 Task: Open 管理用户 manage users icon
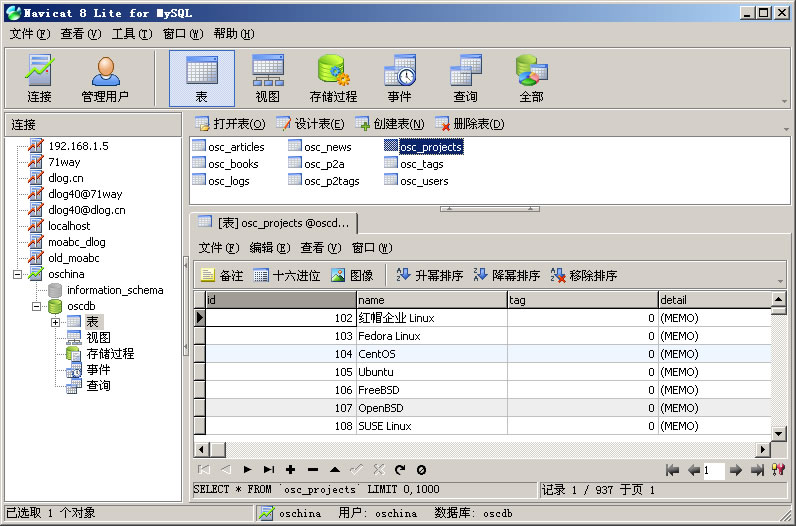coord(105,79)
